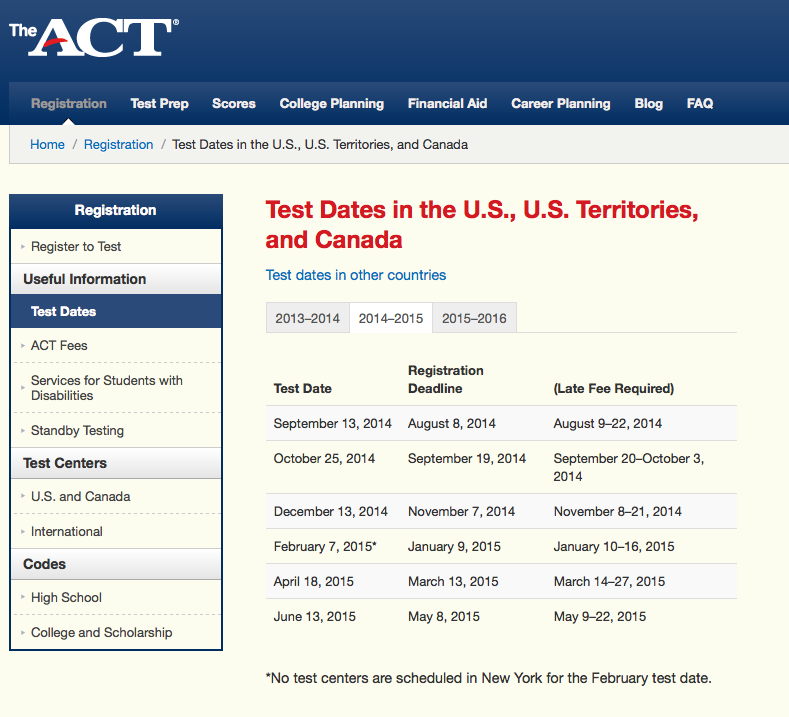
Task: Click Registration breadcrumb link
Action: [118, 144]
